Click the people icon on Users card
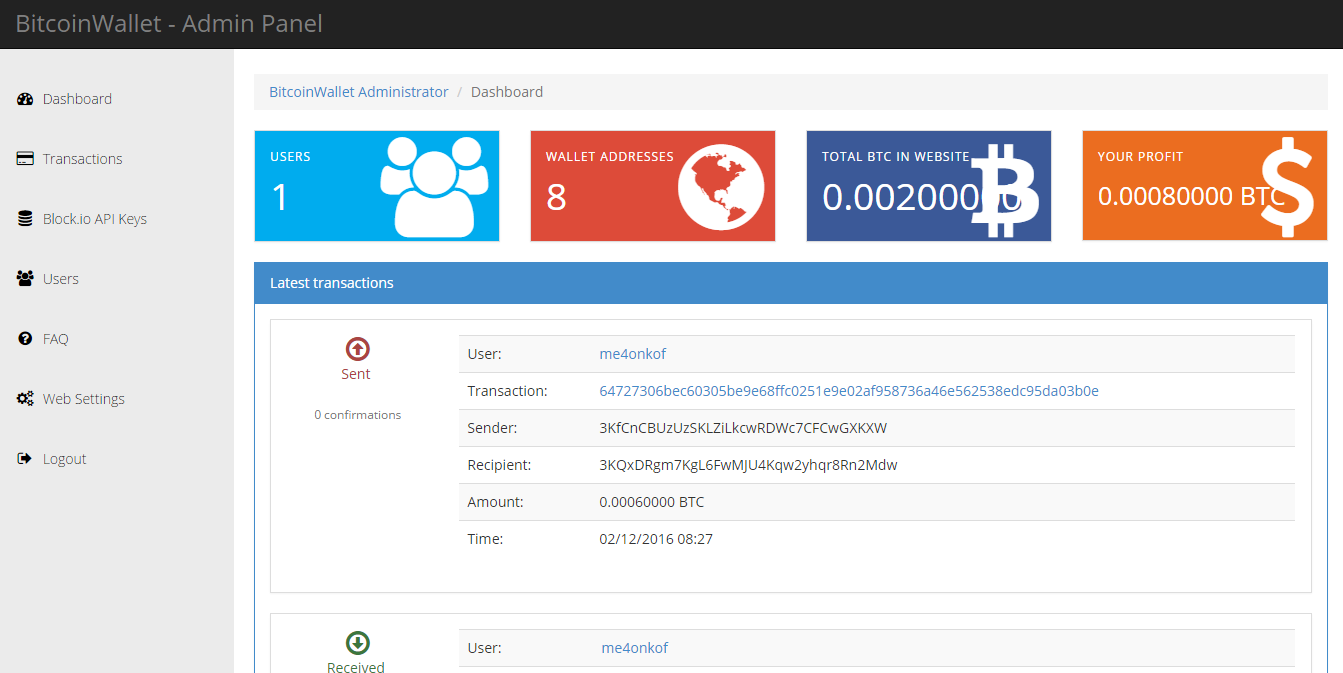The image size is (1343, 673). click(434, 186)
